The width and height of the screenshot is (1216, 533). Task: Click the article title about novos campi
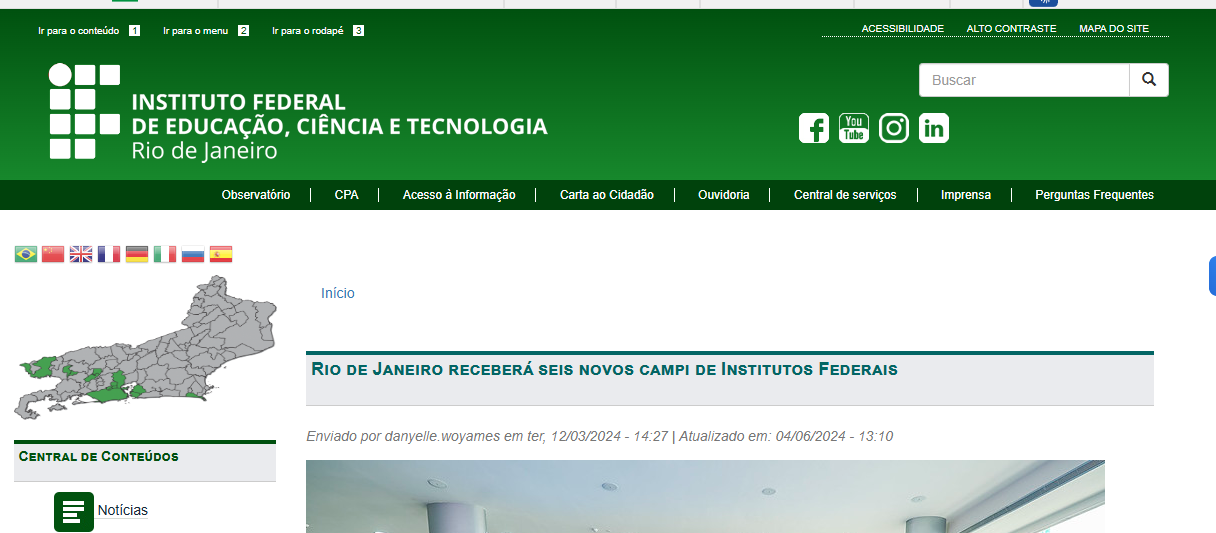605,369
